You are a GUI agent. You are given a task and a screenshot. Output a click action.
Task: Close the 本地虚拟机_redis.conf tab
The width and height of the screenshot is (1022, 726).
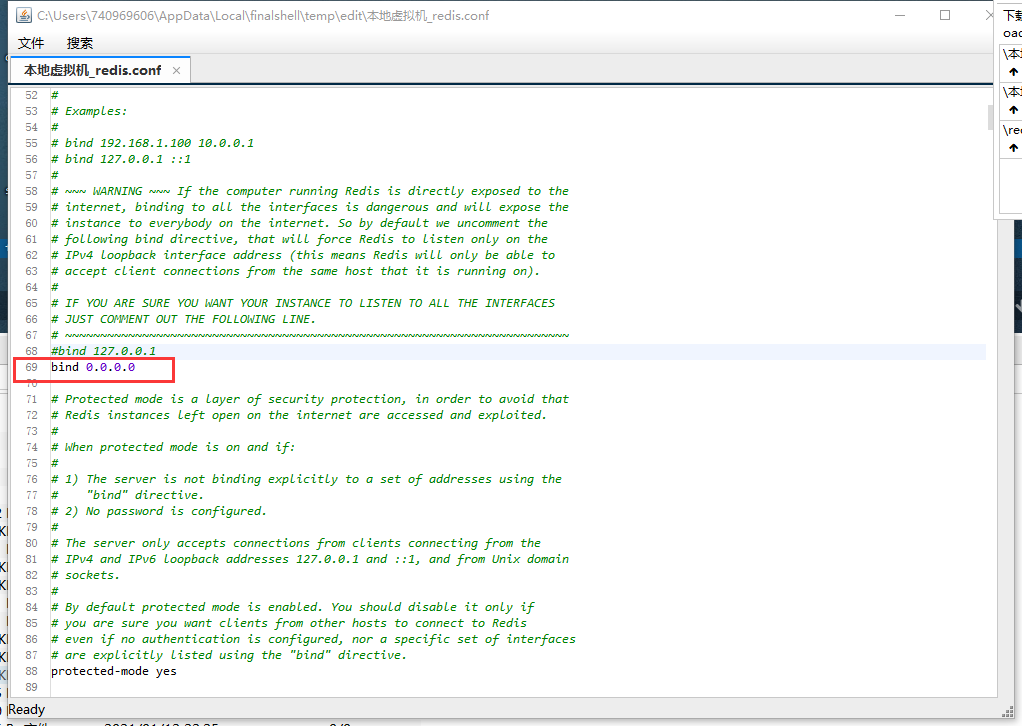pyautogui.click(x=176, y=70)
